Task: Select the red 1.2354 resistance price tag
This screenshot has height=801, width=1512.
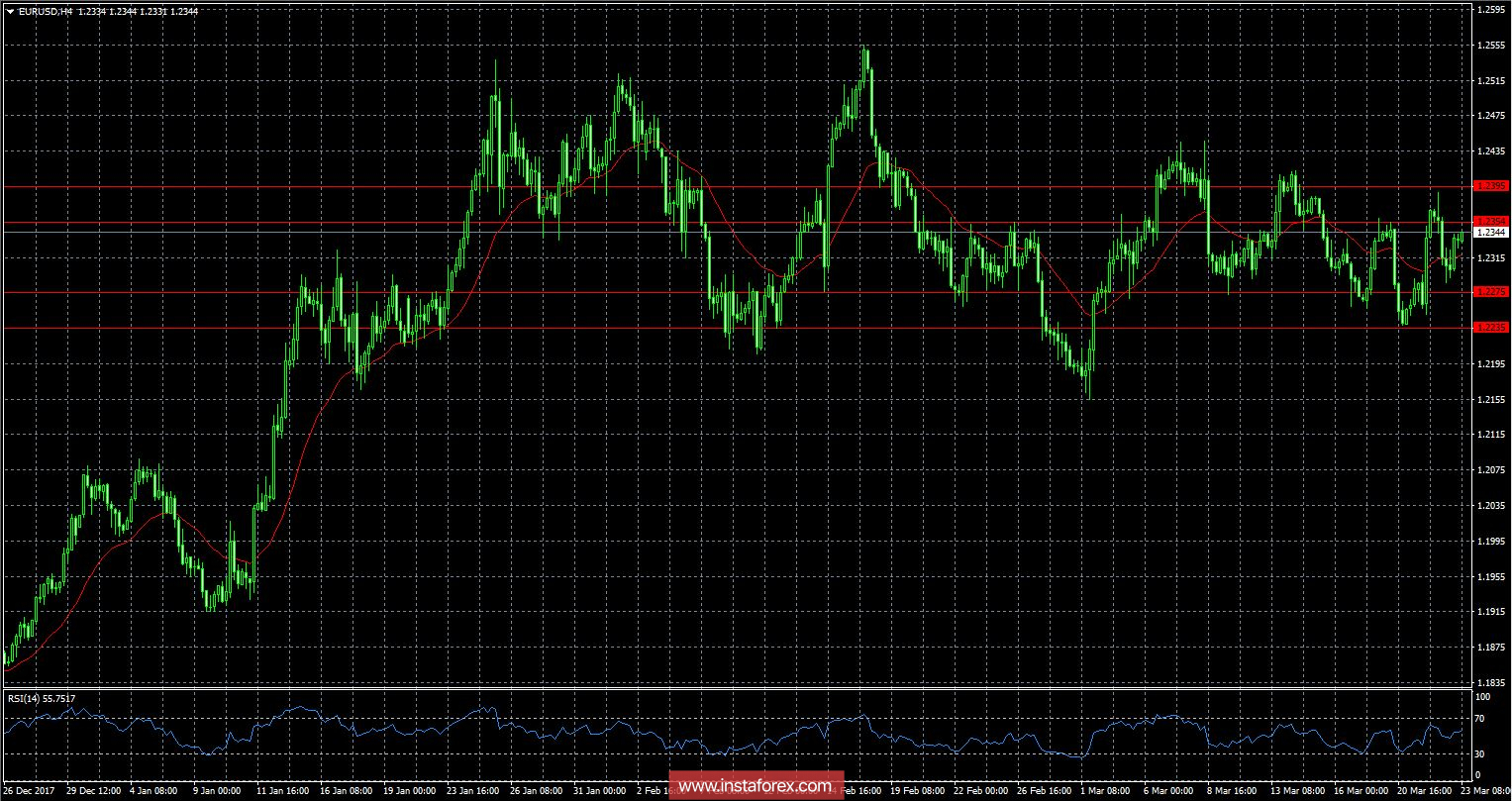Action: (x=1489, y=220)
